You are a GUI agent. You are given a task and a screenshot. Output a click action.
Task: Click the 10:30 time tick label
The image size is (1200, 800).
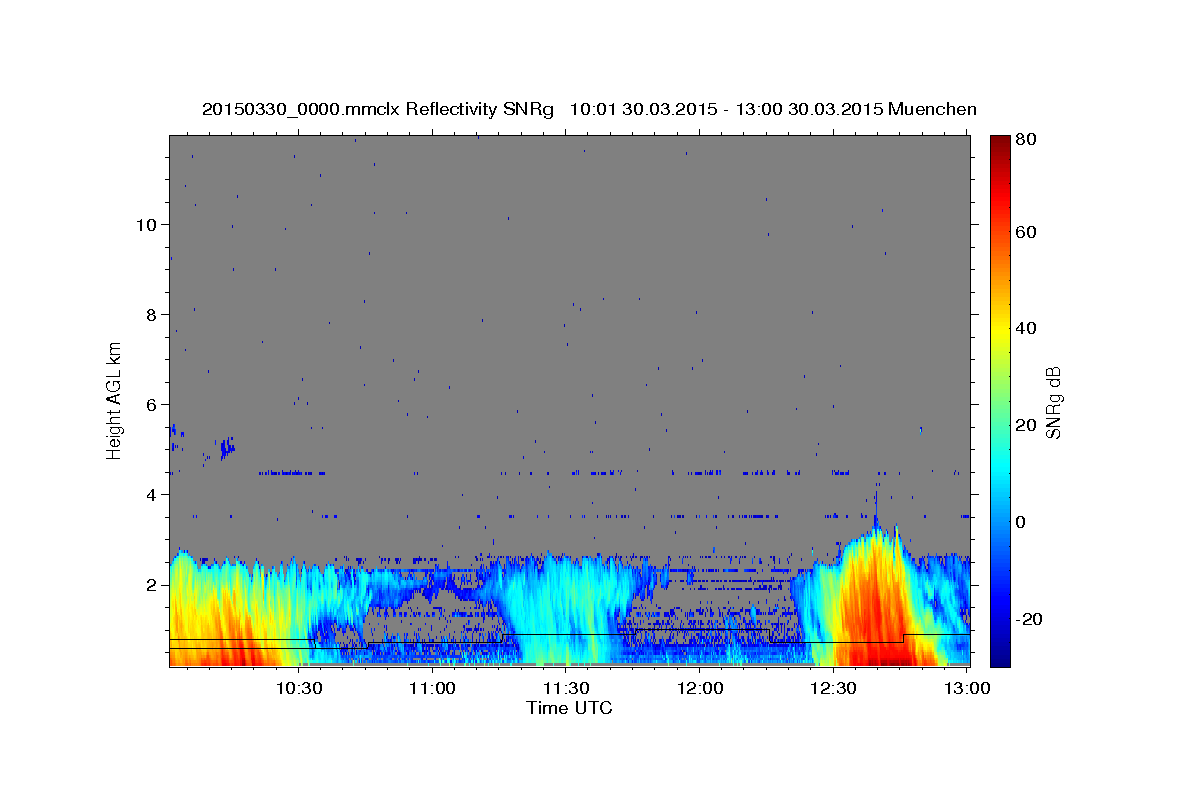tap(299, 688)
